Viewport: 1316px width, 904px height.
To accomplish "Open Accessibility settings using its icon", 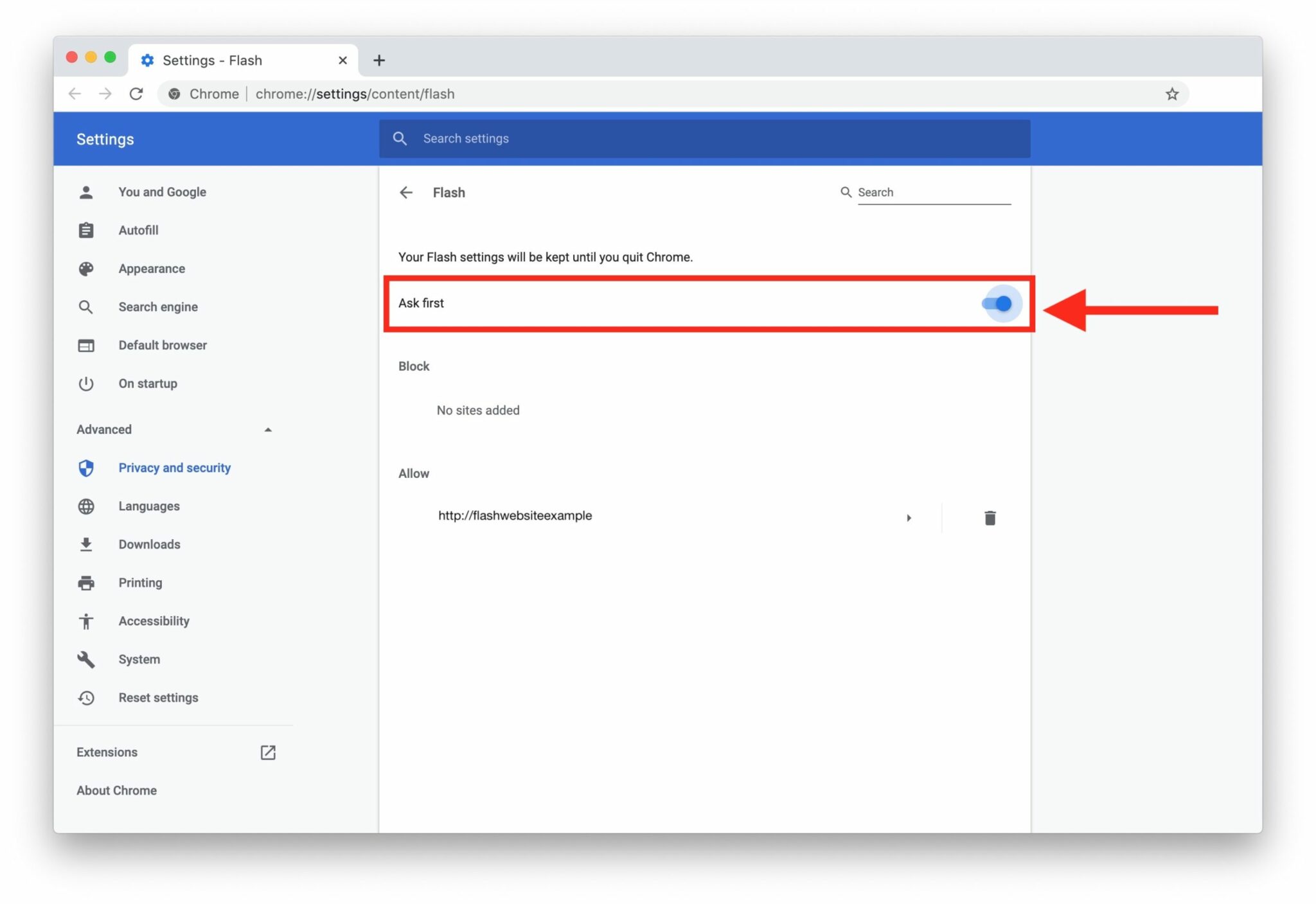I will (x=86, y=621).
